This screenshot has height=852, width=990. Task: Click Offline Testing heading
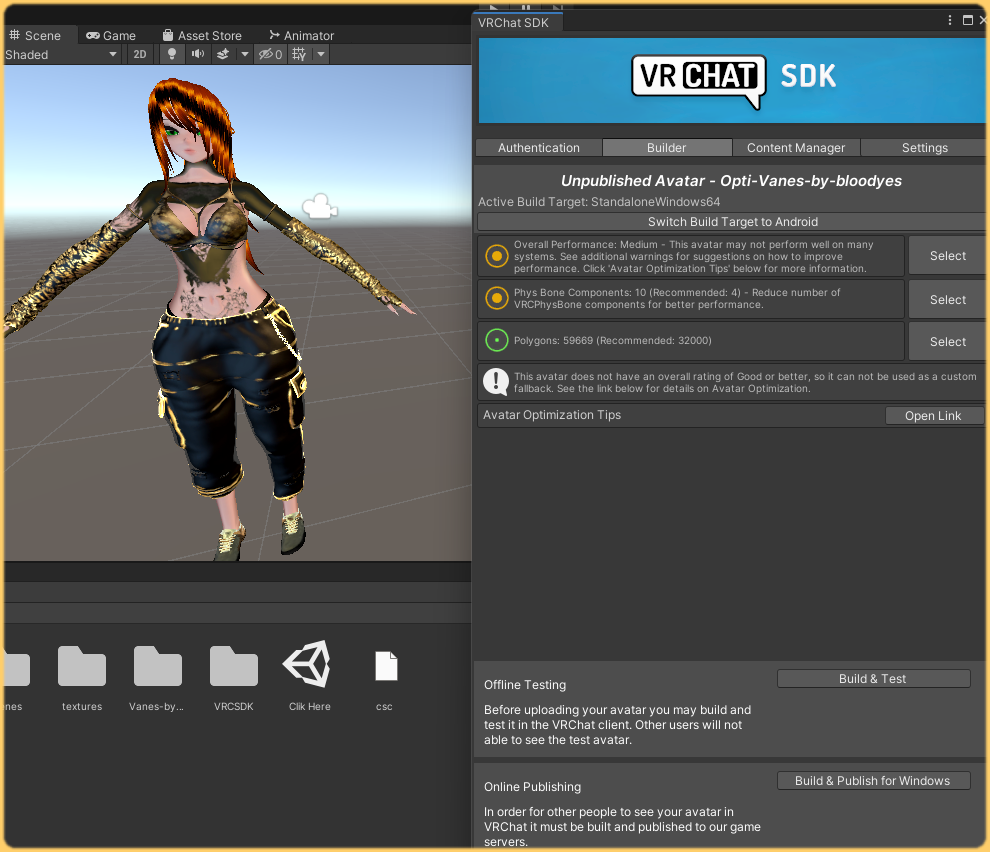525,685
